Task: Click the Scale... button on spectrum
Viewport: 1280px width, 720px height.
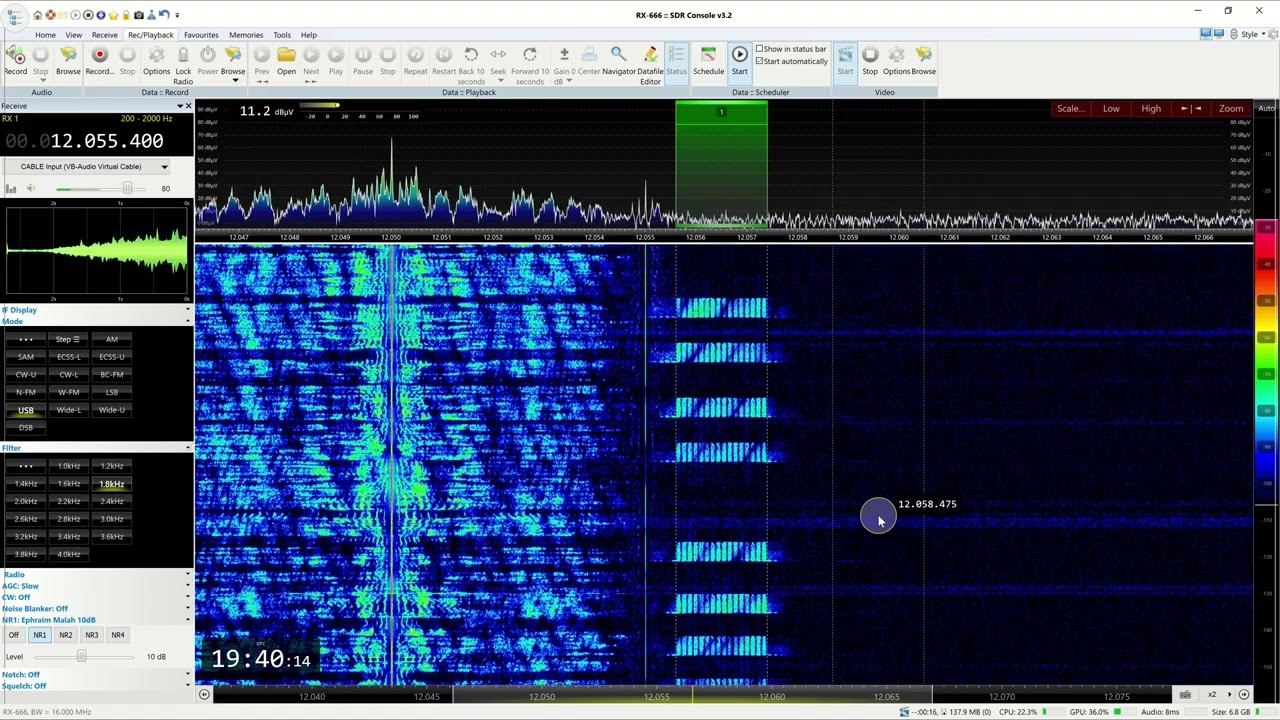Action: coord(1070,109)
